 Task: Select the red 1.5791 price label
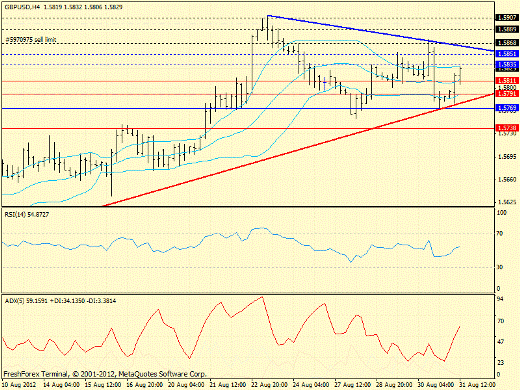point(507,94)
